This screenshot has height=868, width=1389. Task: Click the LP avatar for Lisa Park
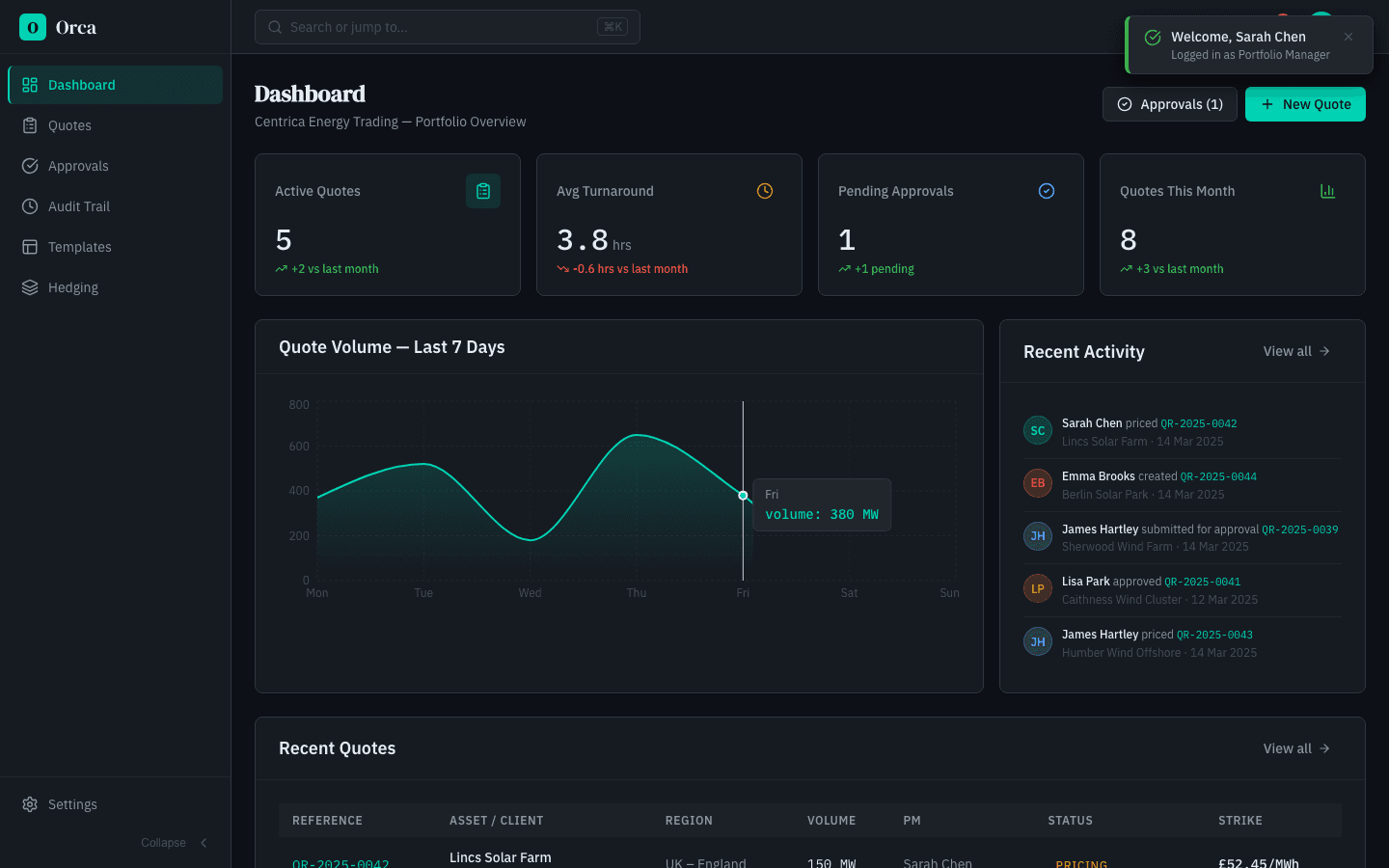tap(1038, 588)
